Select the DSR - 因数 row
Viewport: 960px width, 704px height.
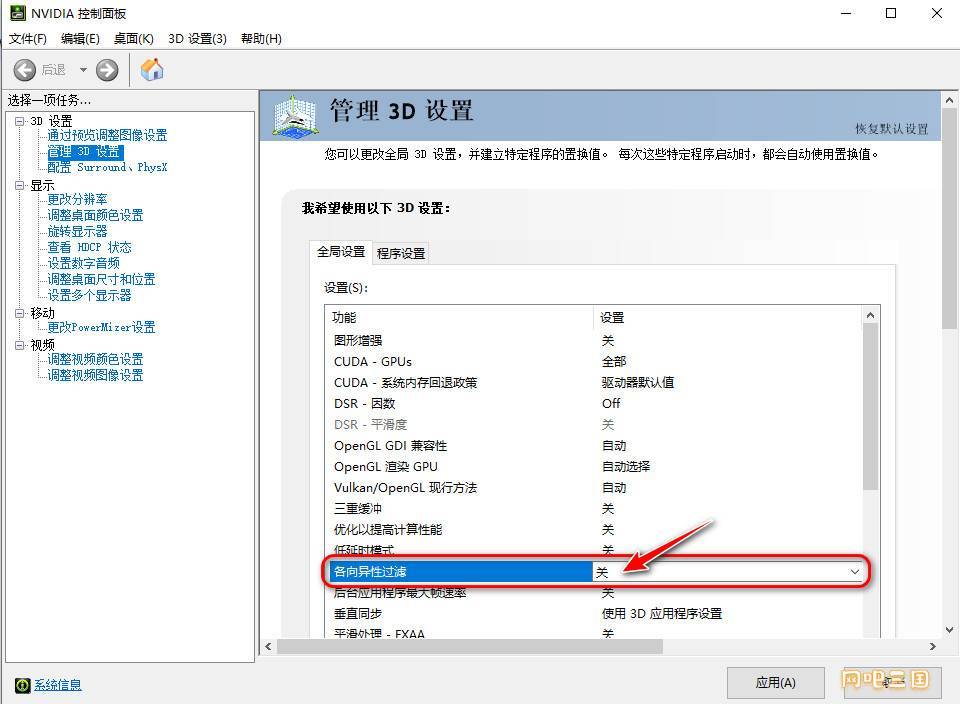click(x=594, y=403)
